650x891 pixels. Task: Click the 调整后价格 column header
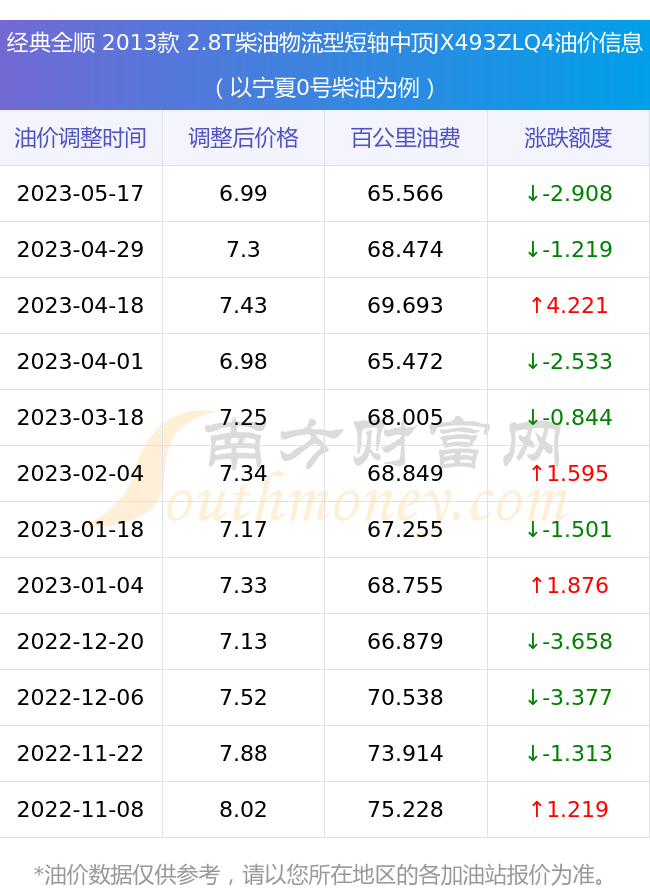coord(243,138)
